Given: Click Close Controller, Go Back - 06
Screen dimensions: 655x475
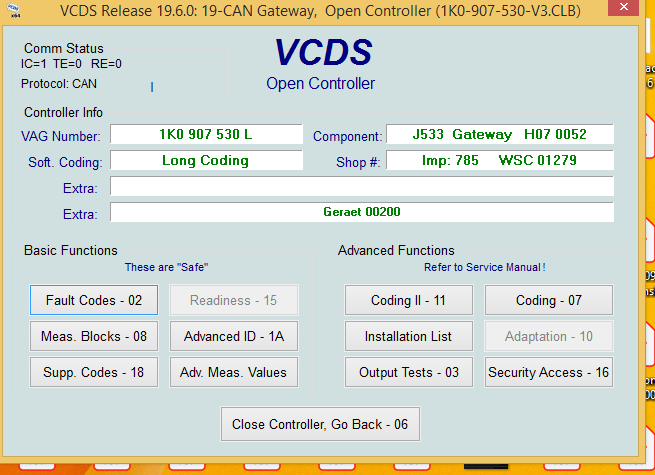Looking at the screenshot, I should [320, 424].
